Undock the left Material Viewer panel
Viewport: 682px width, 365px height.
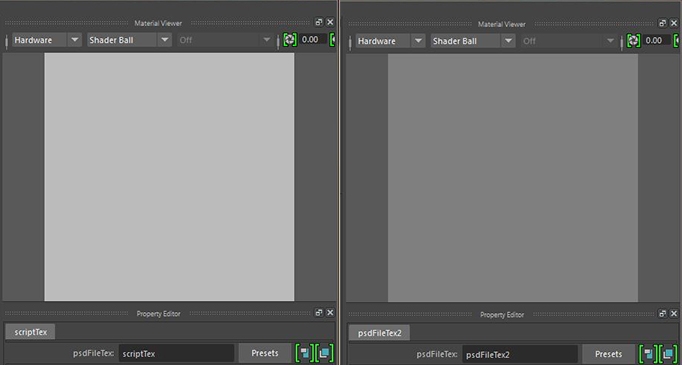click(319, 22)
